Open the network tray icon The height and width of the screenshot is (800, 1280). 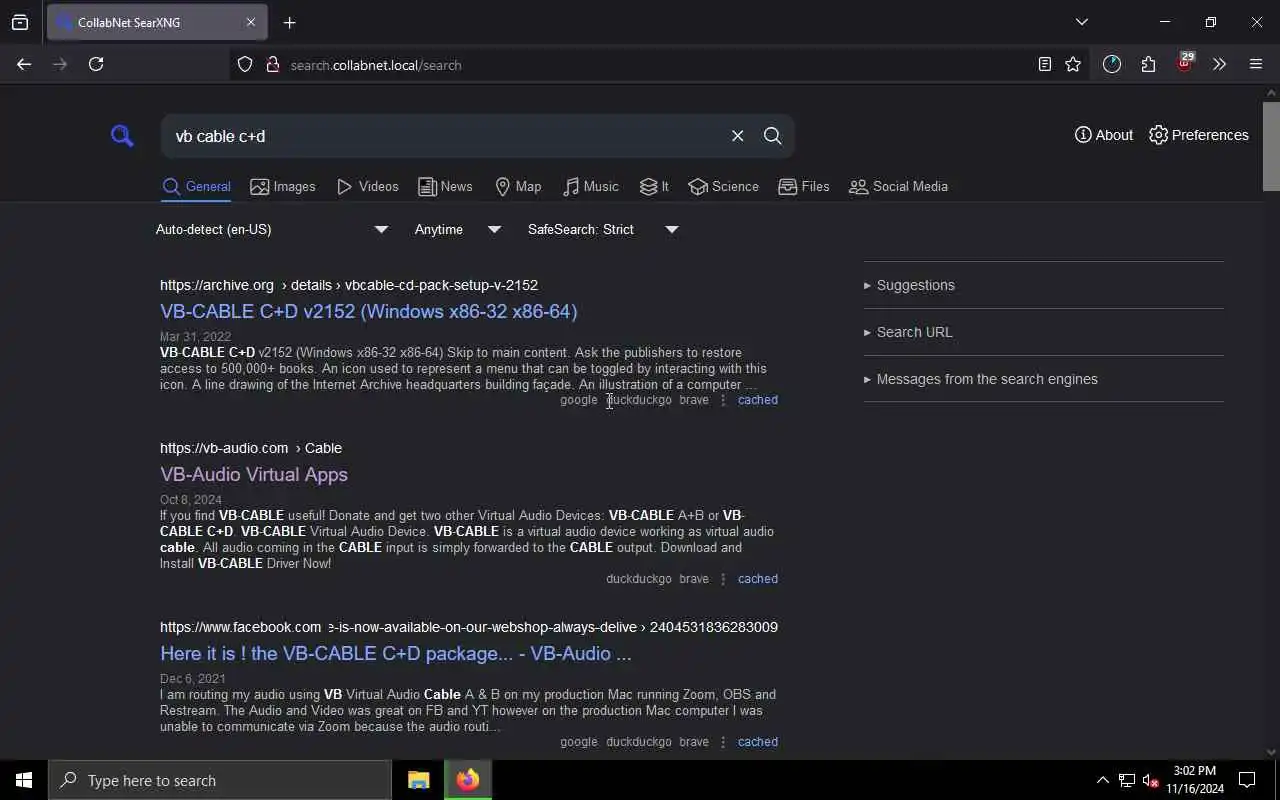pyautogui.click(x=1126, y=780)
